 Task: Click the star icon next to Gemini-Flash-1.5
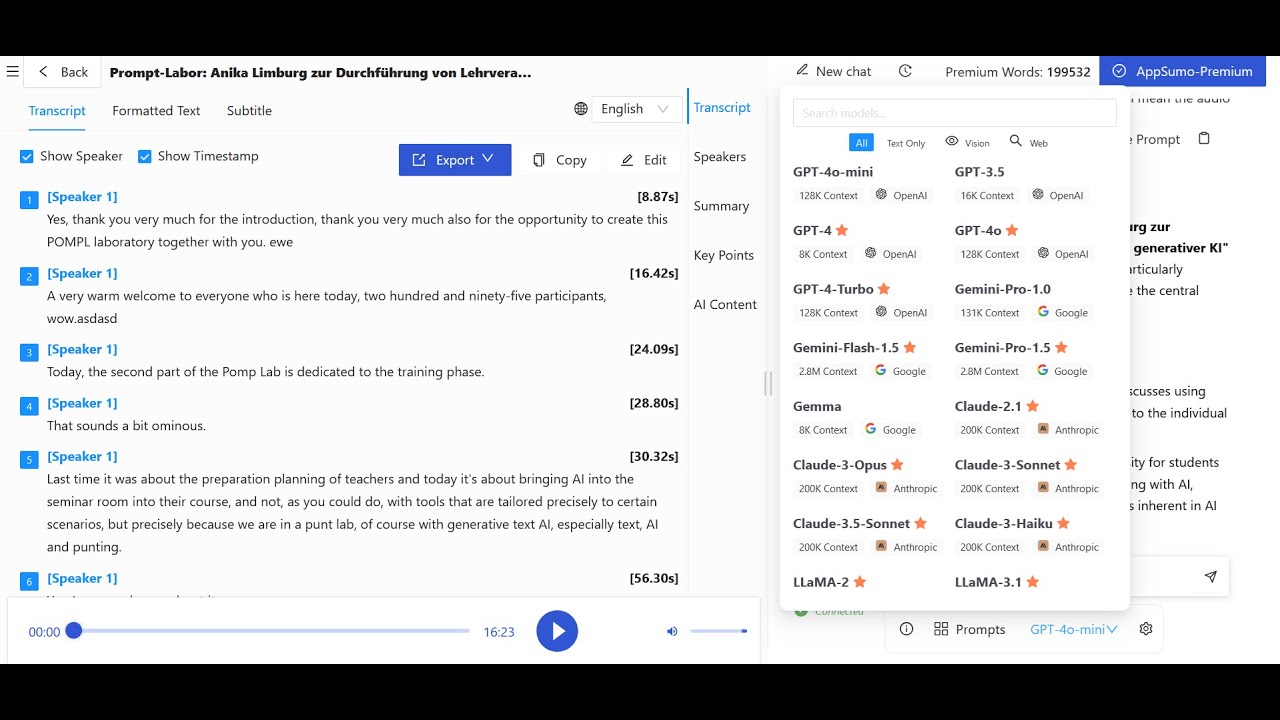pos(909,348)
